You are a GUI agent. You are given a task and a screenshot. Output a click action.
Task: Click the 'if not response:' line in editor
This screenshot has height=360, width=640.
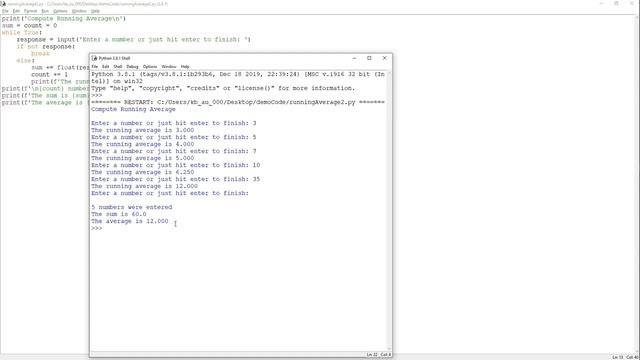[46, 47]
